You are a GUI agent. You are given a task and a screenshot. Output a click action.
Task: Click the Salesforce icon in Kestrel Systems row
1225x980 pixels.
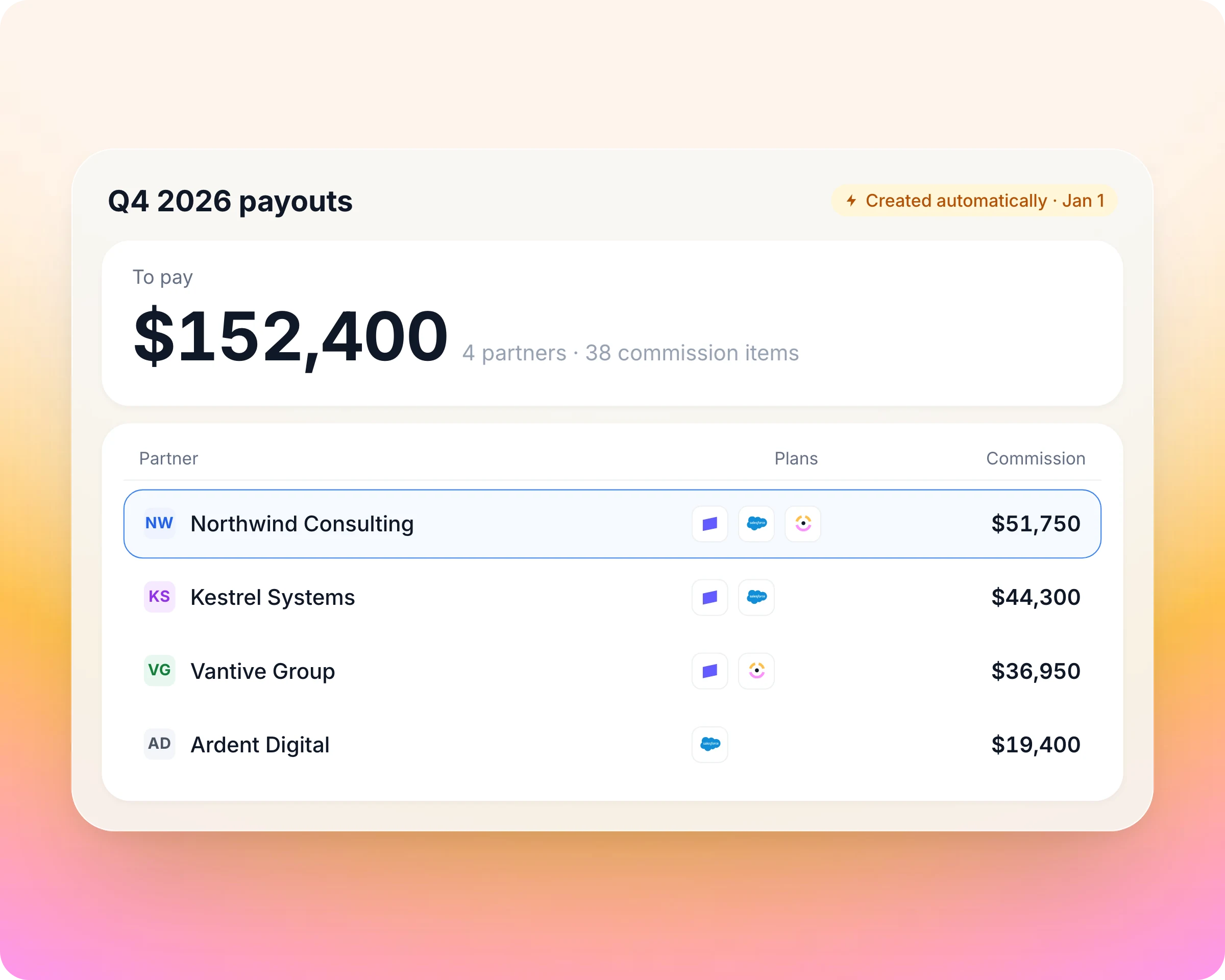[x=756, y=597]
